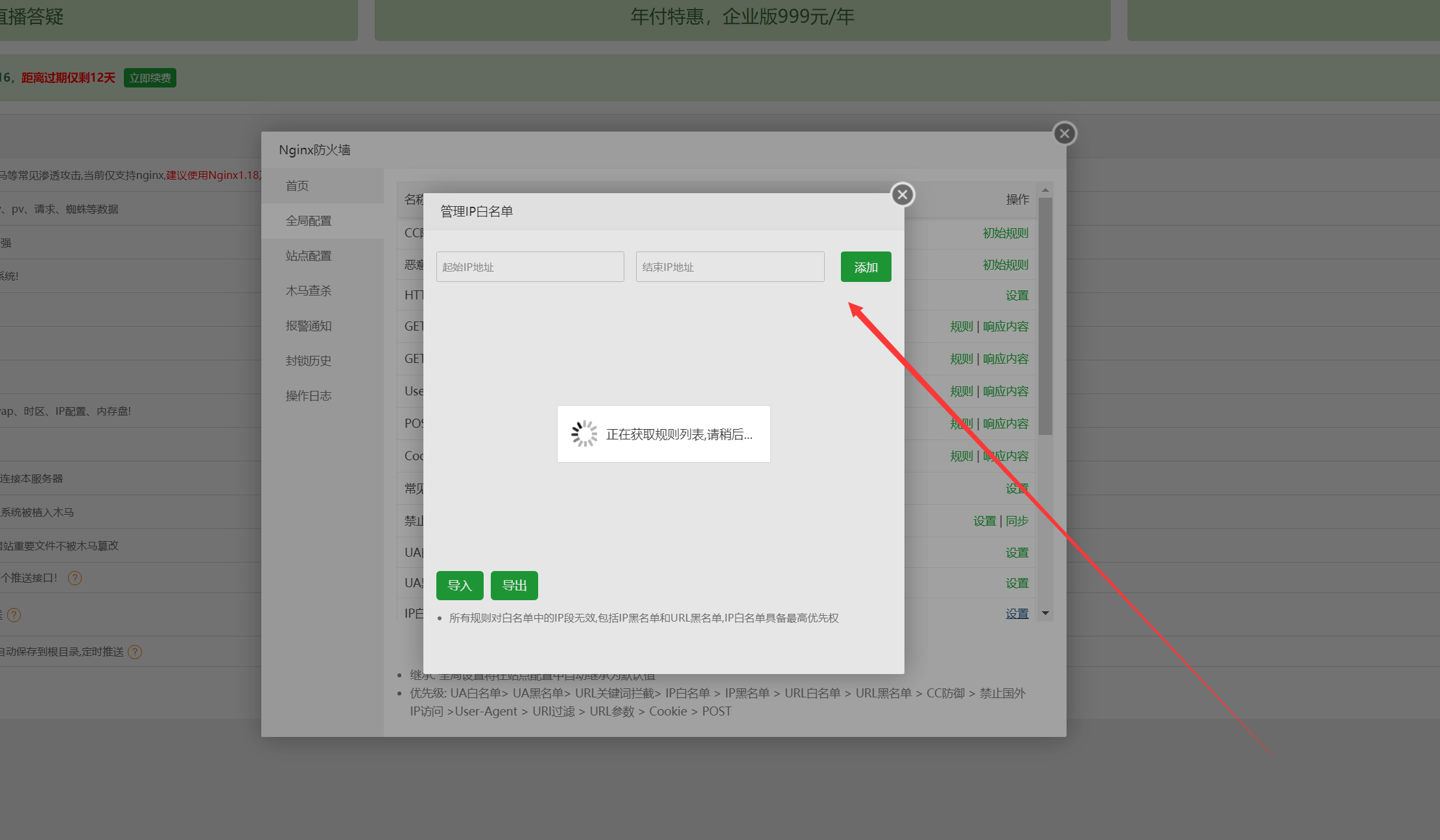1440x840 pixels.
Task: Click the scroll down arrow in rules list
Action: pyautogui.click(x=1045, y=613)
